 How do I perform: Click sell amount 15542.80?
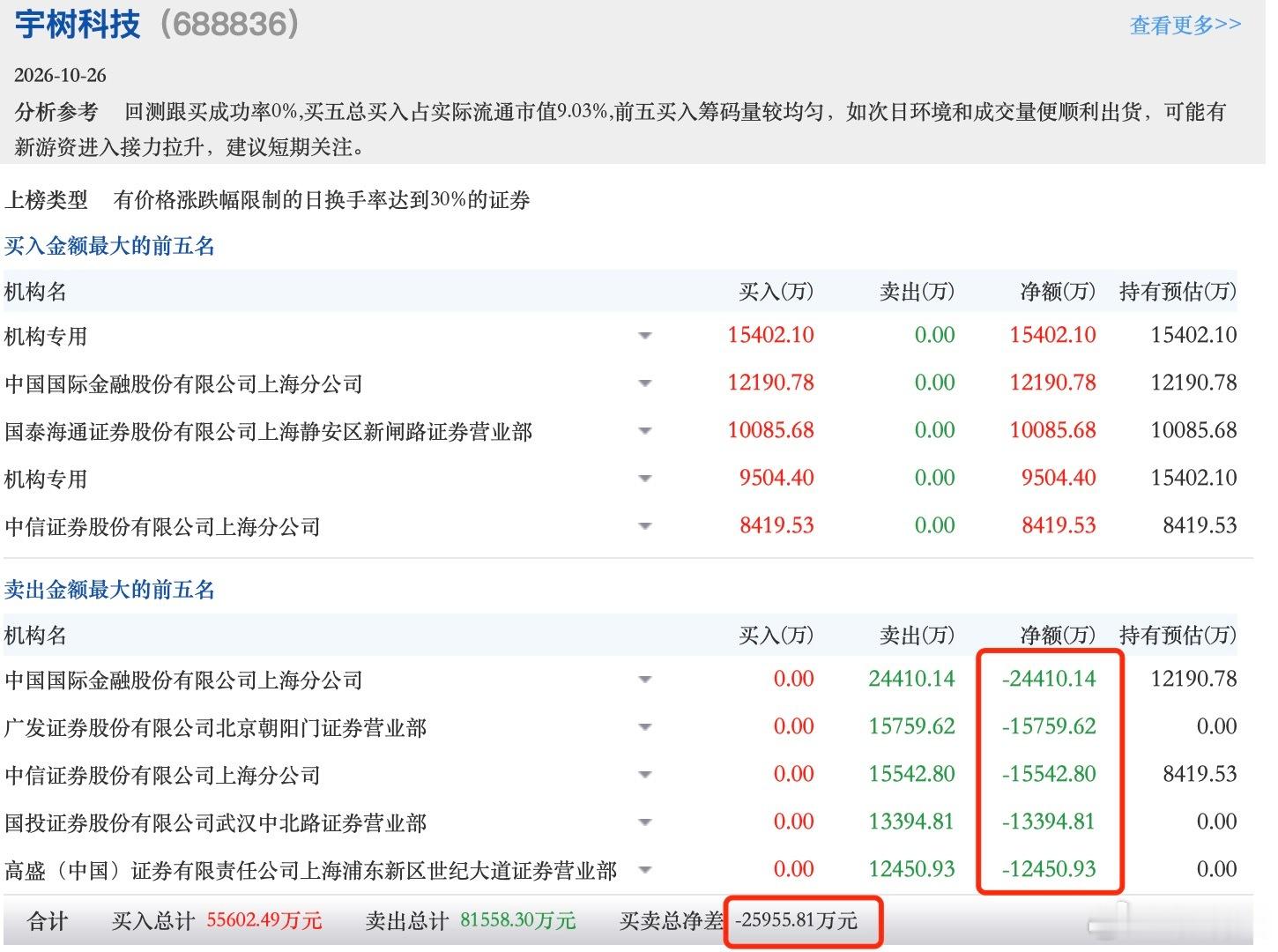(911, 774)
